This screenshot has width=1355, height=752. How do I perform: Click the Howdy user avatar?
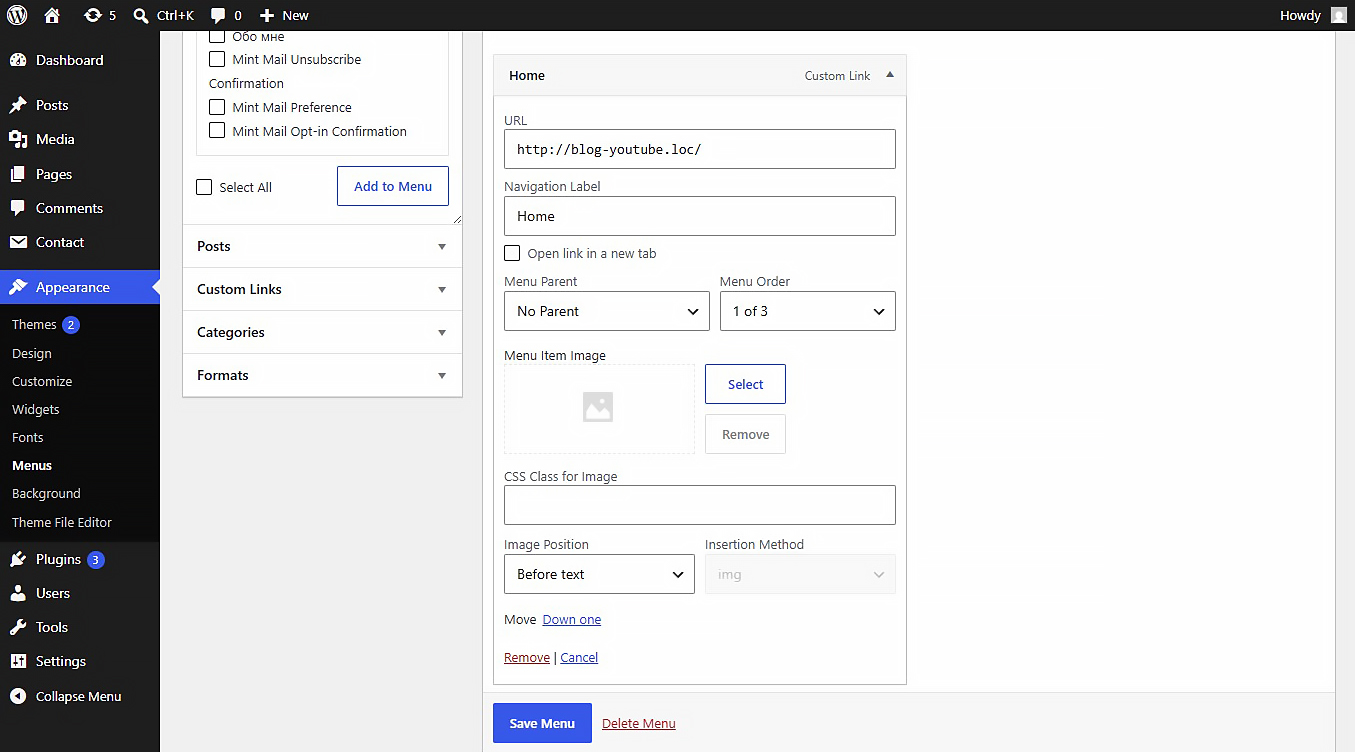1338,15
